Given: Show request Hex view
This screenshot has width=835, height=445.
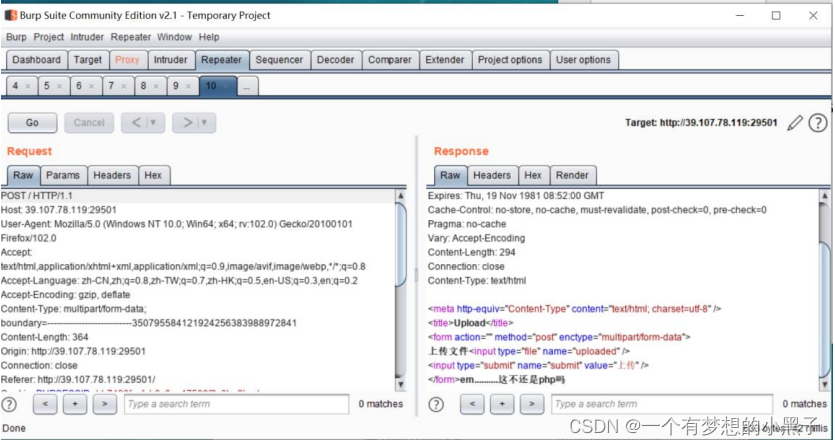Looking at the screenshot, I should [x=153, y=176].
